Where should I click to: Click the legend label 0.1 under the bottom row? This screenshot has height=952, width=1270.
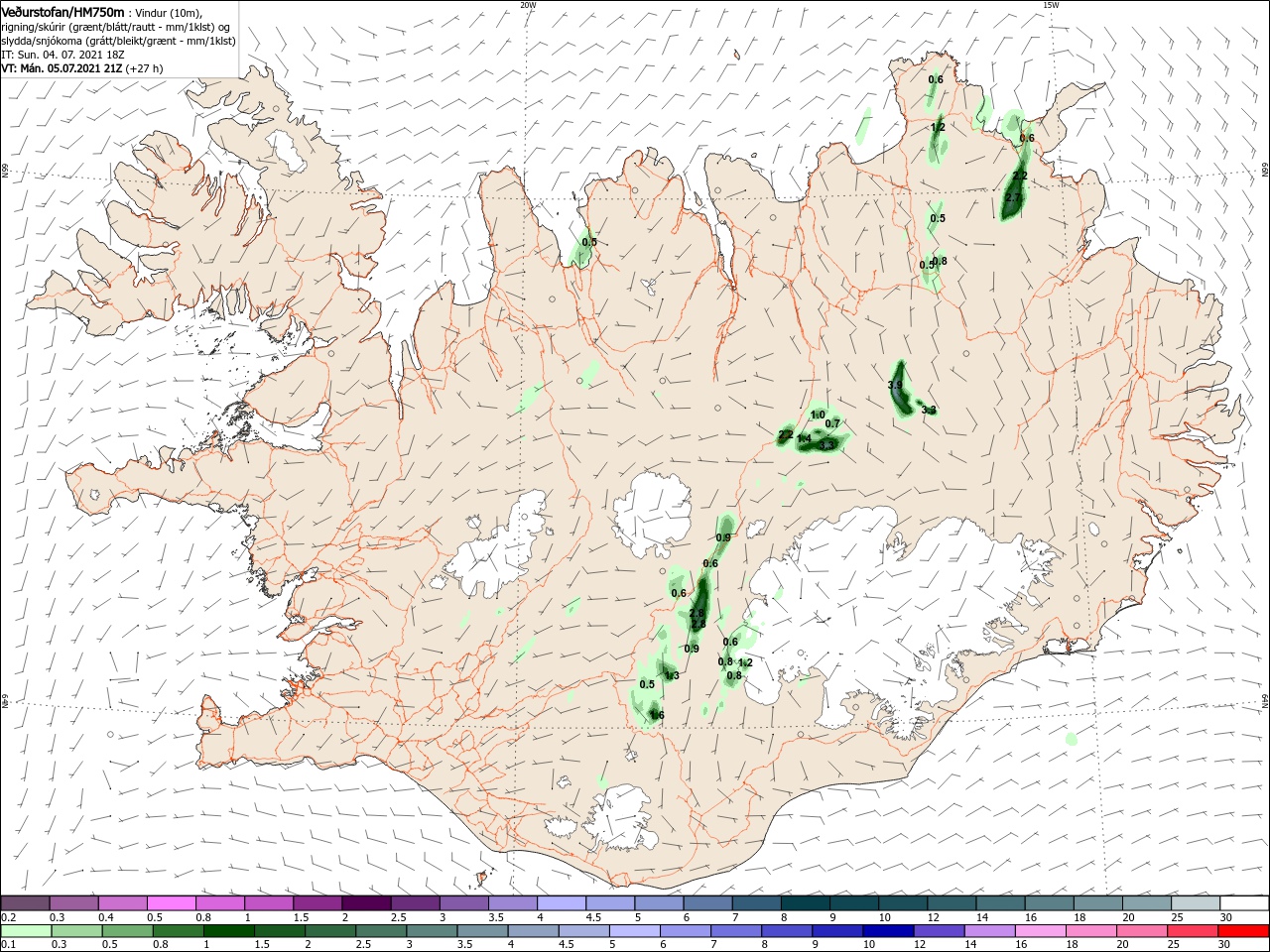(x=8, y=945)
